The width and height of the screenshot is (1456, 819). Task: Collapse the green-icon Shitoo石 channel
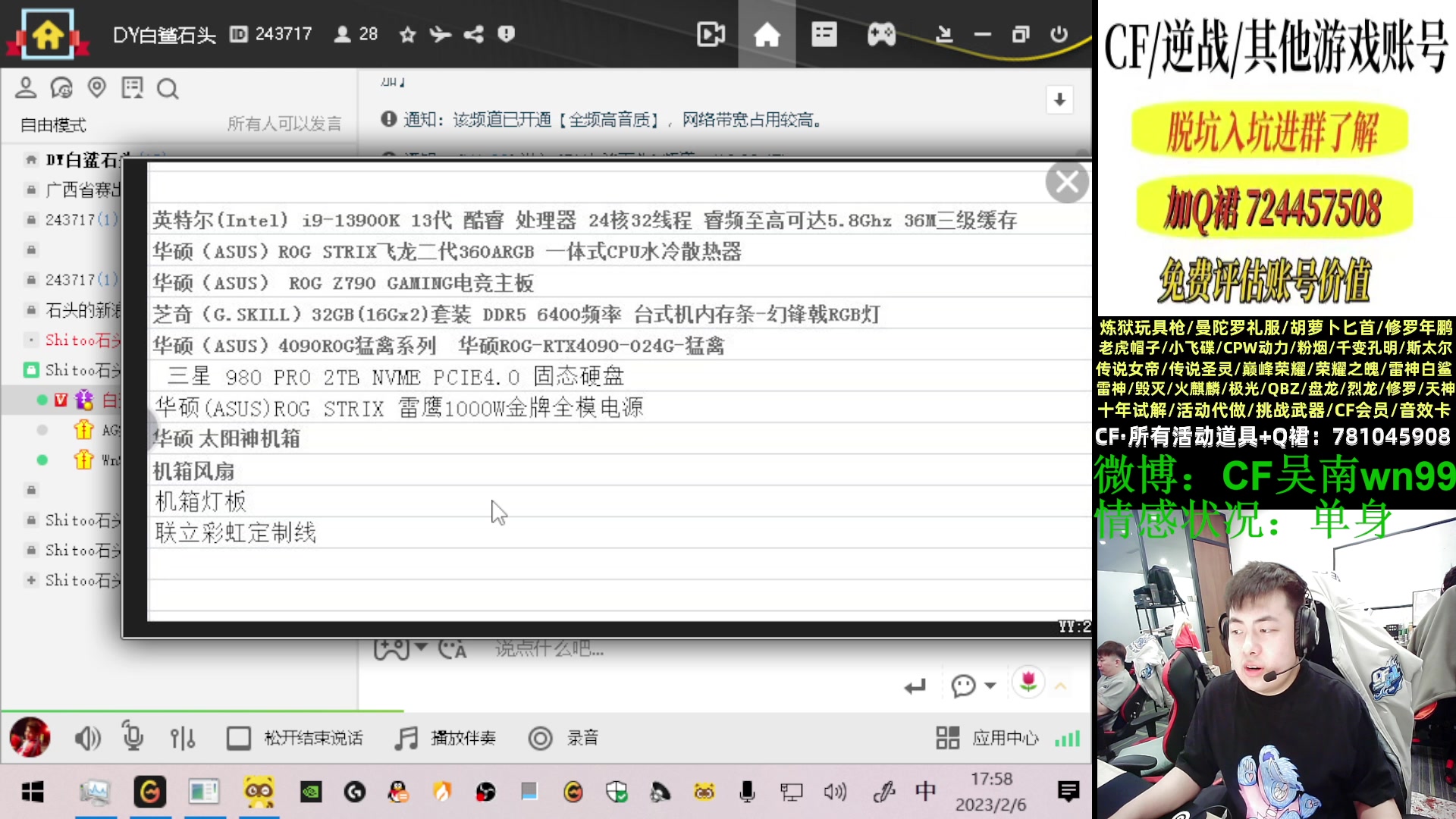31,370
